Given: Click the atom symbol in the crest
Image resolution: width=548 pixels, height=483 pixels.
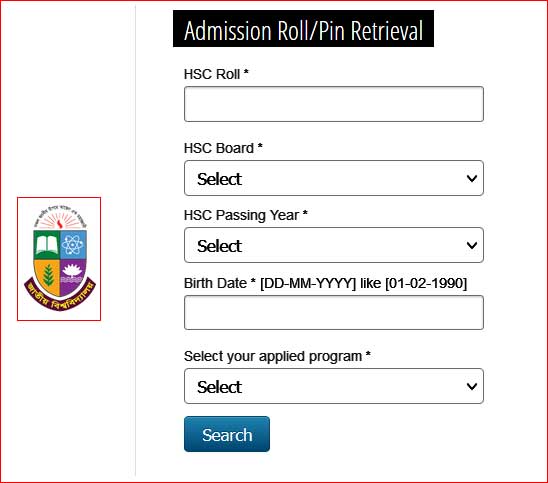Looking at the screenshot, I should 72,244.
